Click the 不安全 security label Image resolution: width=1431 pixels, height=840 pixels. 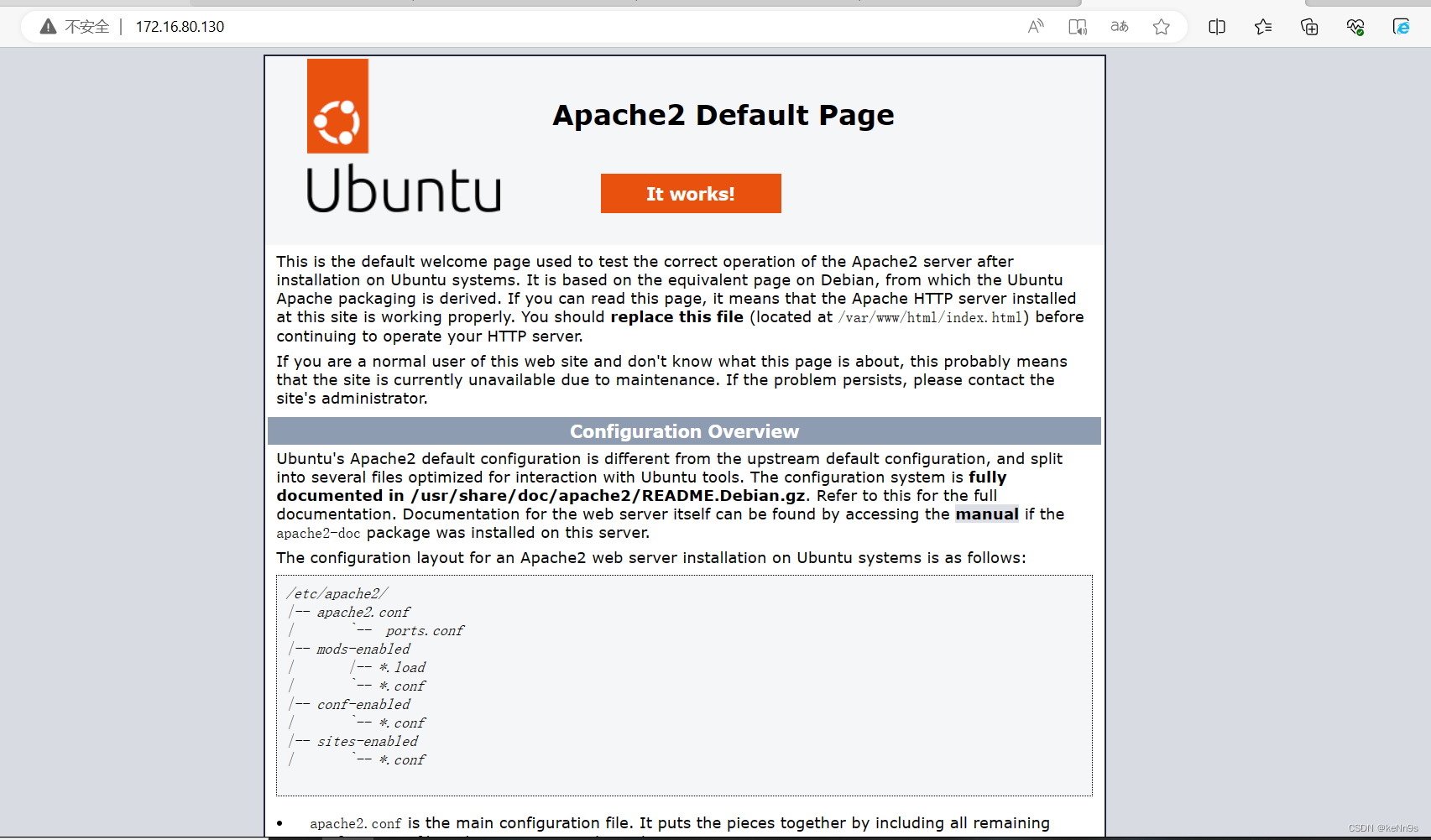click(x=87, y=27)
